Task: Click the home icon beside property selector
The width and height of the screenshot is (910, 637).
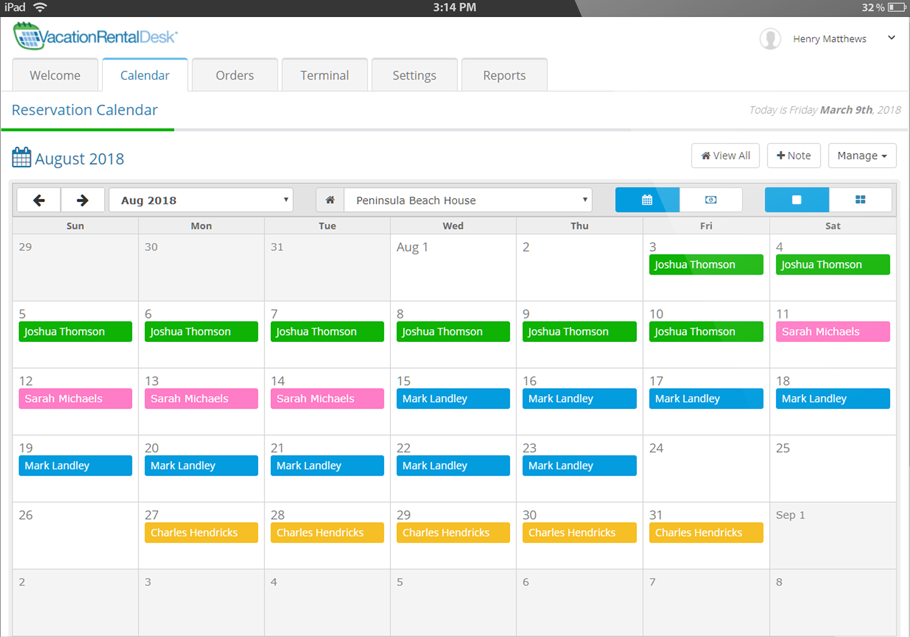Action: point(330,200)
